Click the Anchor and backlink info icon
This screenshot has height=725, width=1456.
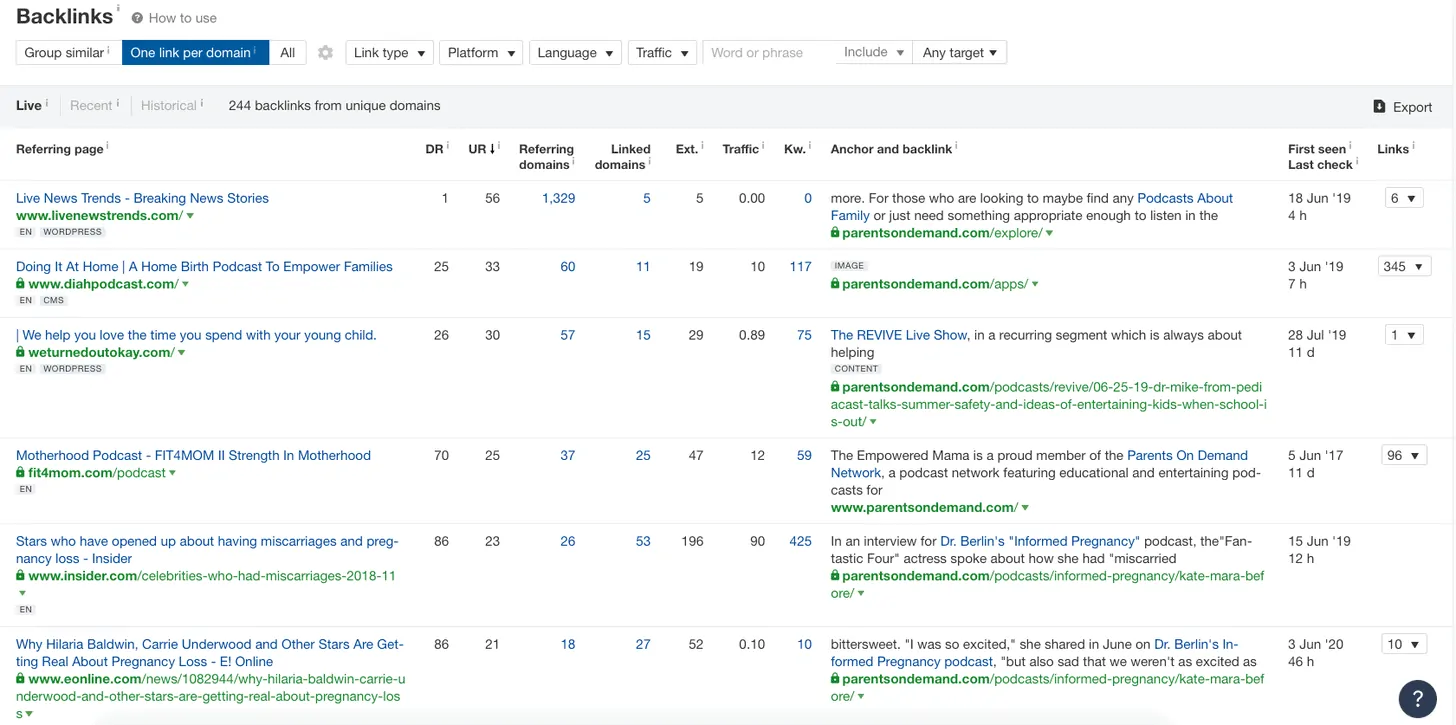956,146
